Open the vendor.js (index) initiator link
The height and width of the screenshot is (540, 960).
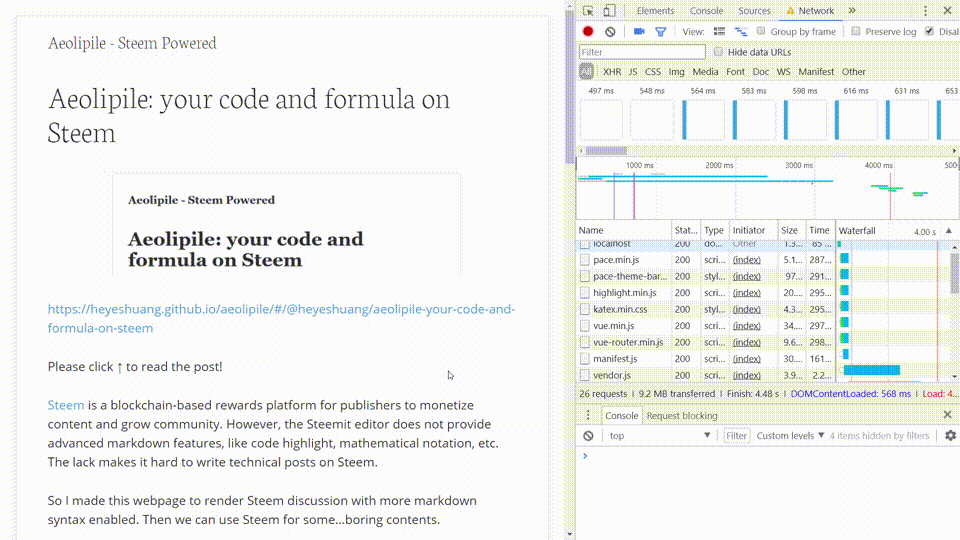click(x=746, y=375)
